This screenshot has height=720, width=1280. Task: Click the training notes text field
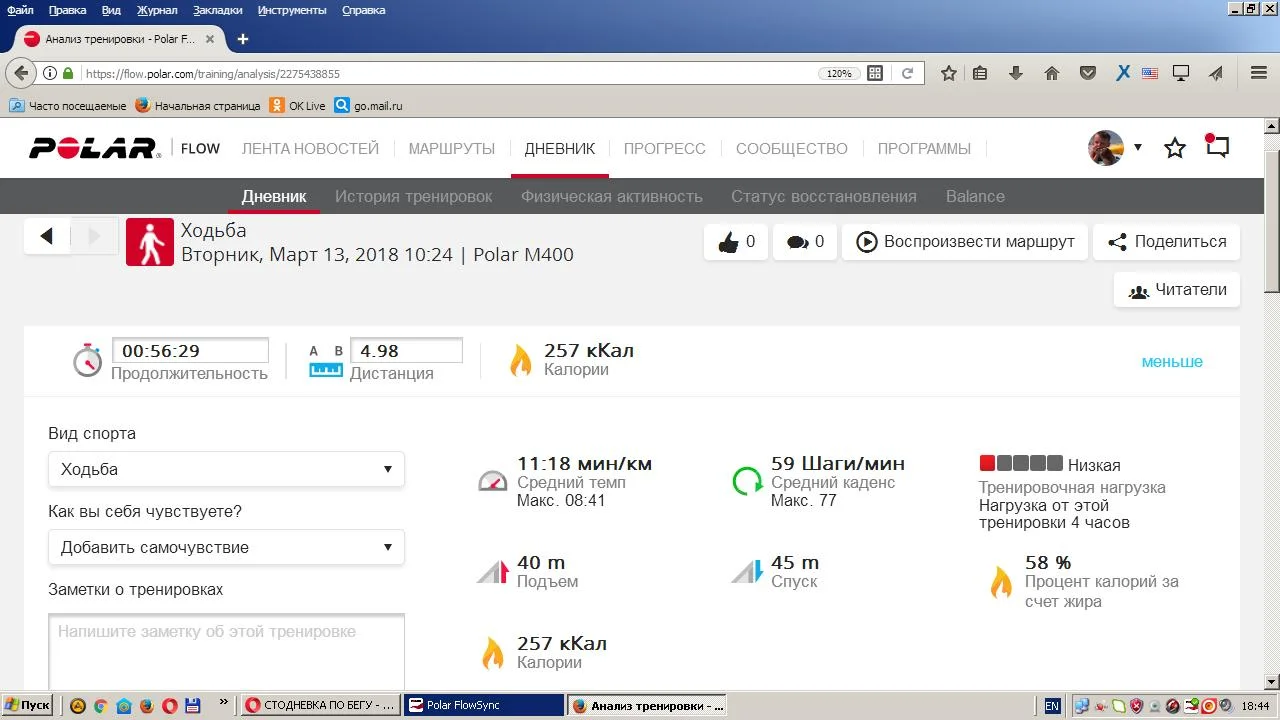[226, 650]
